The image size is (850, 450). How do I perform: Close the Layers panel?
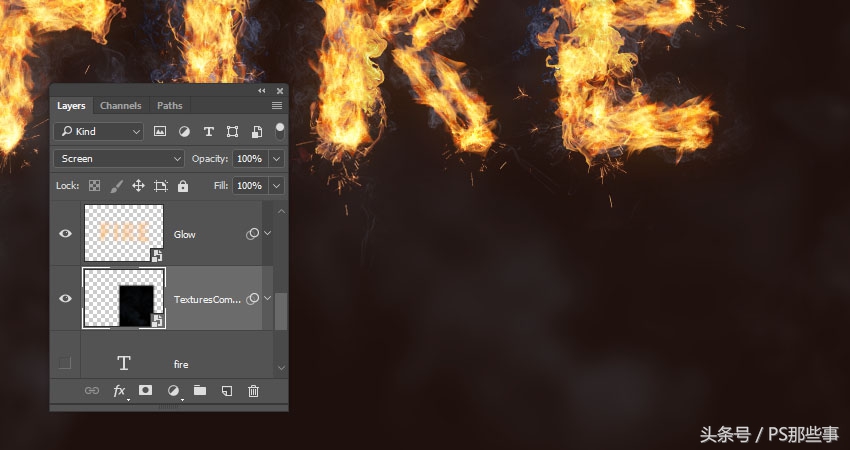pos(280,91)
